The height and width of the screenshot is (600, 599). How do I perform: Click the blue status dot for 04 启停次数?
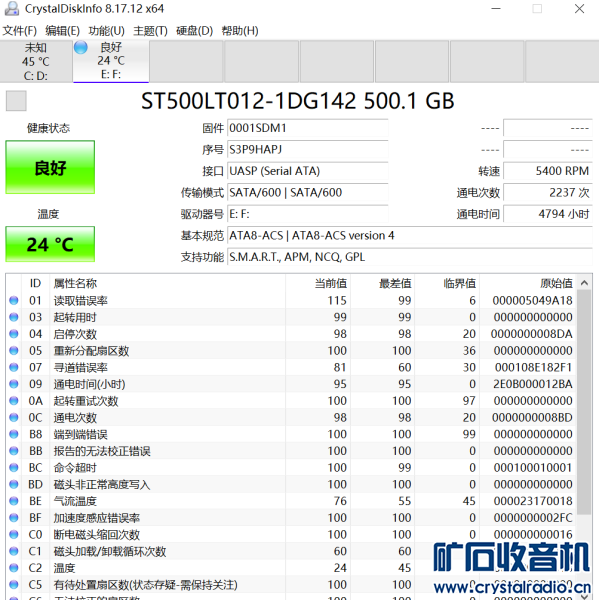pos(14,334)
